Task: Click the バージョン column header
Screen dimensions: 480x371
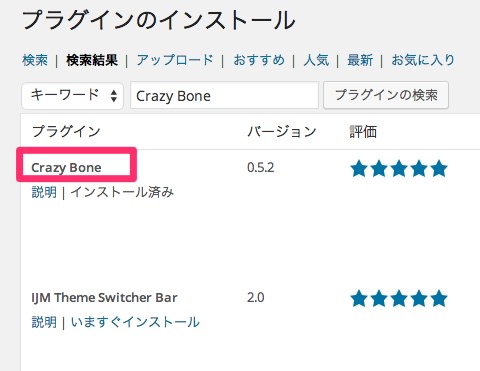Action: pyautogui.click(x=282, y=132)
